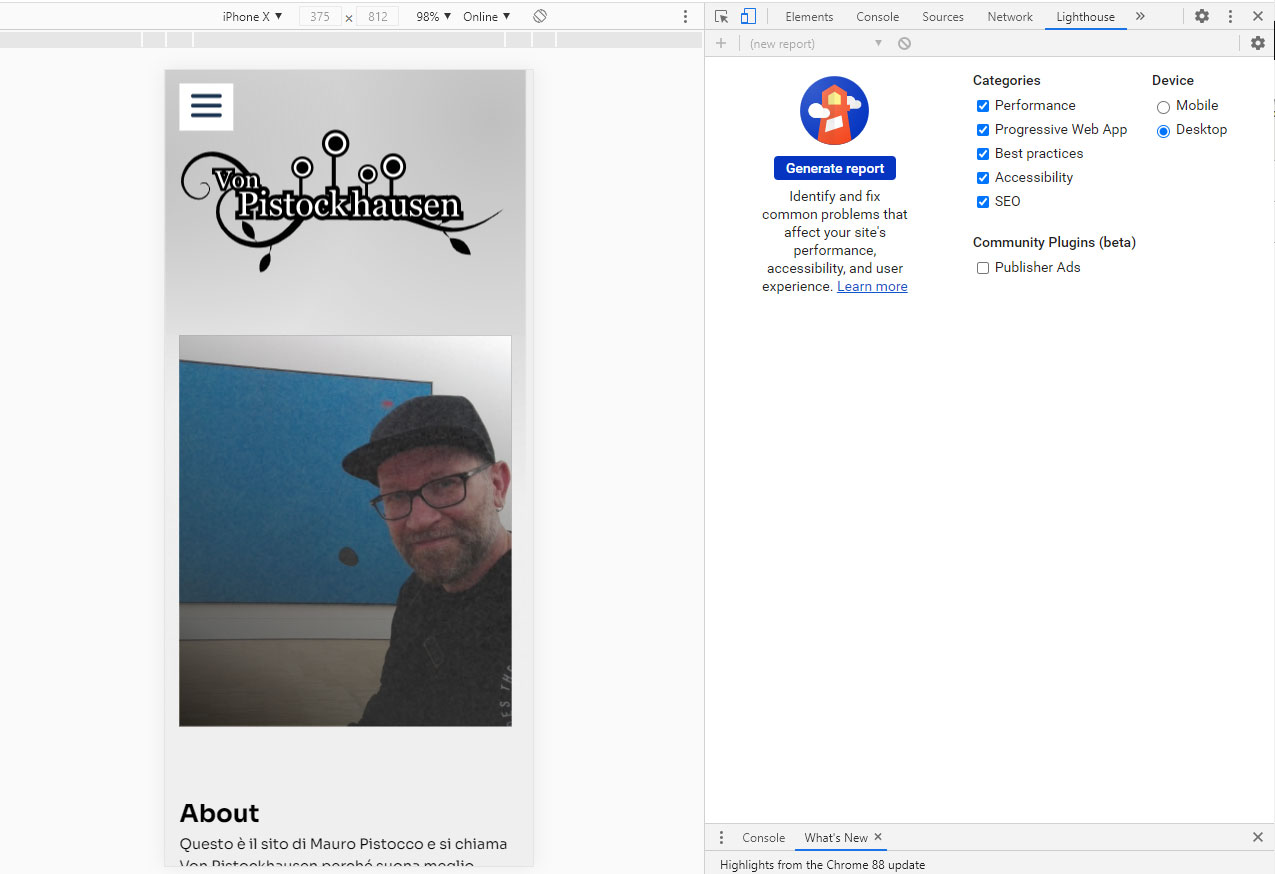This screenshot has height=874, width=1275.
Task: Uncheck the Best practices checkbox
Action: tap(983, 154)
